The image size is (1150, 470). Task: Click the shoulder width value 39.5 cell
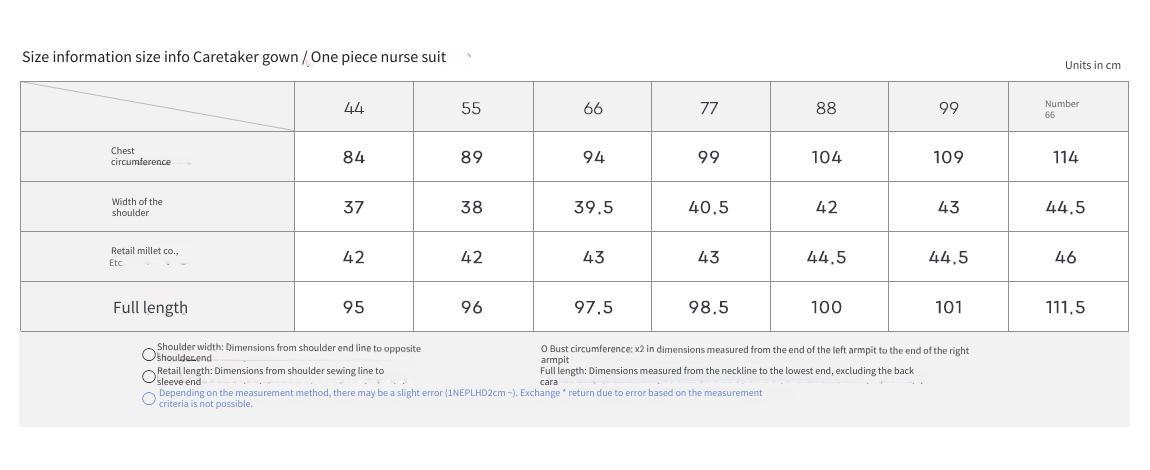pos(593,207)
